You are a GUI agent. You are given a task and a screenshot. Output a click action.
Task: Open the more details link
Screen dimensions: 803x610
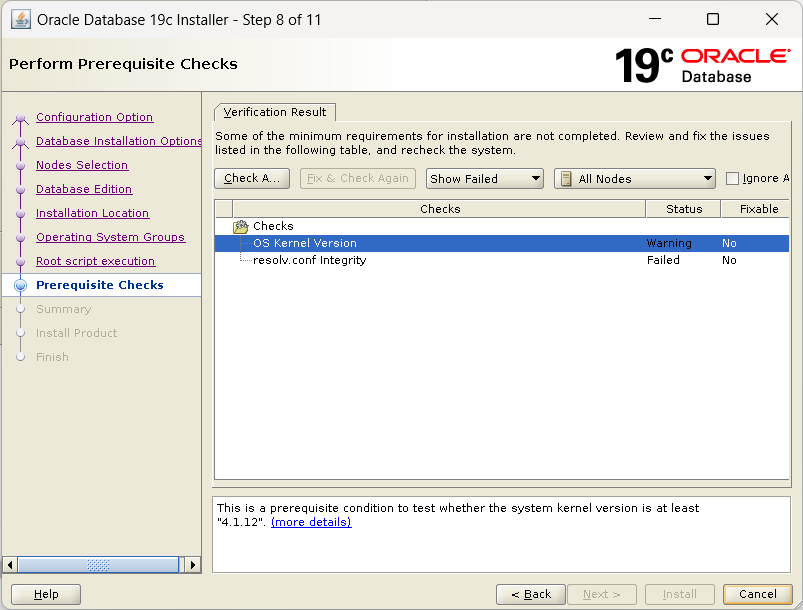311,522
